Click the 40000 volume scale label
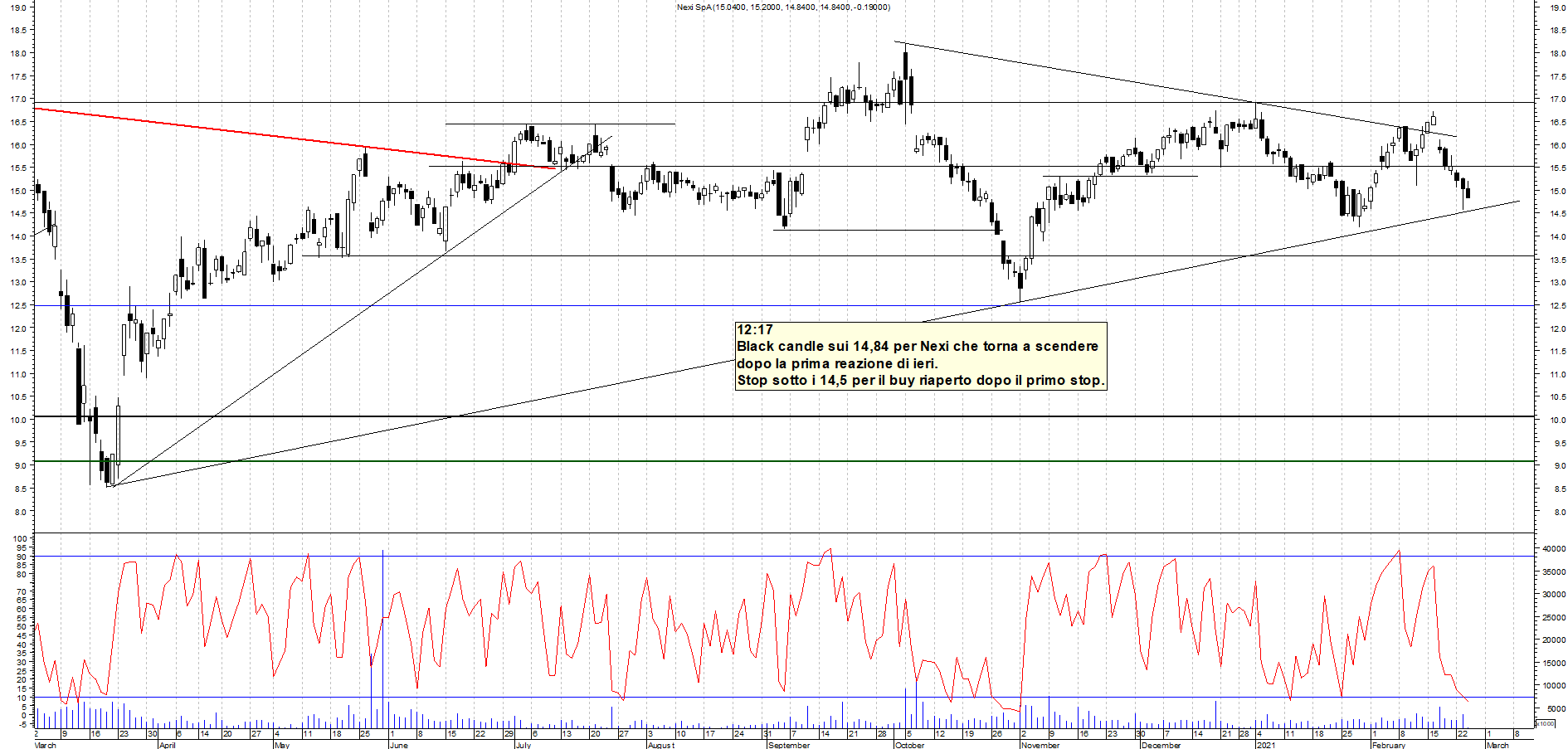 coord(1554,548)
